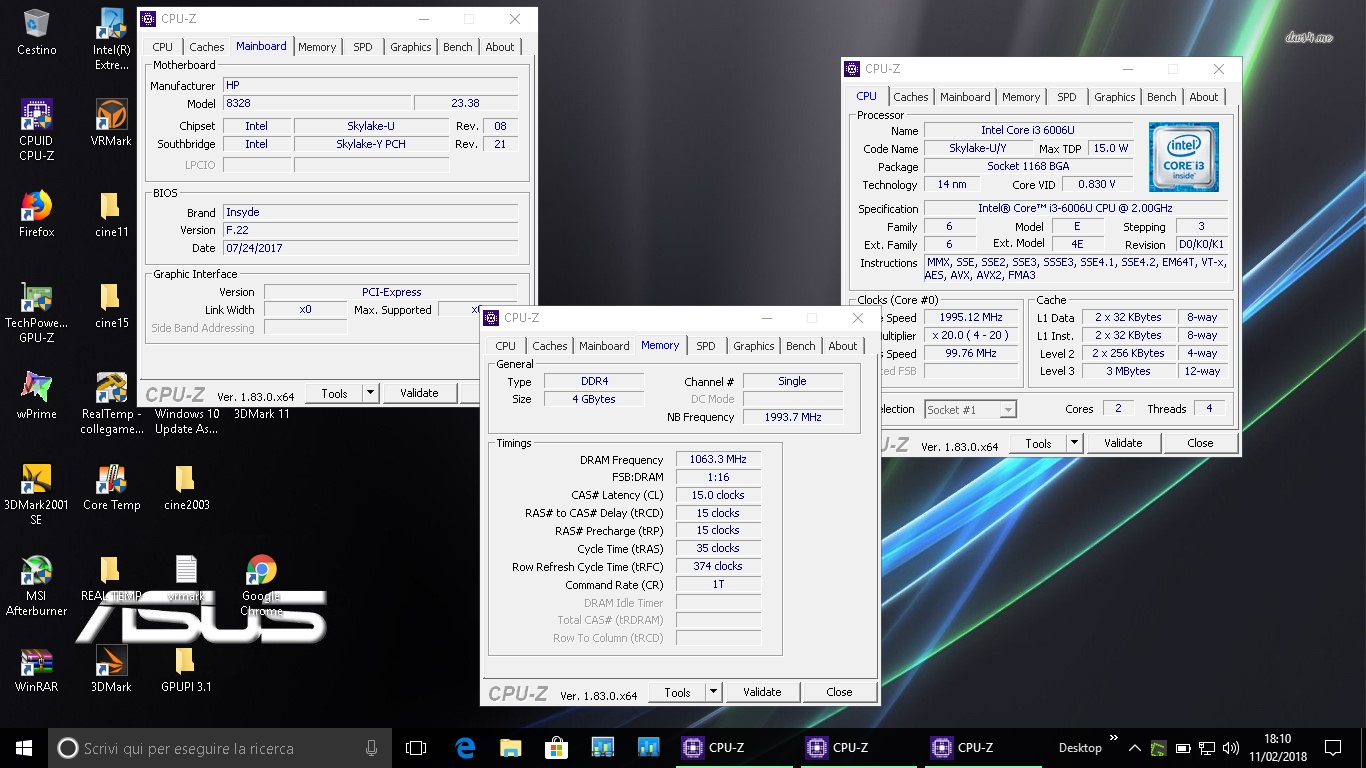Click Validate in the Mainboard window
1366x768 pixels.
(419, 393)
